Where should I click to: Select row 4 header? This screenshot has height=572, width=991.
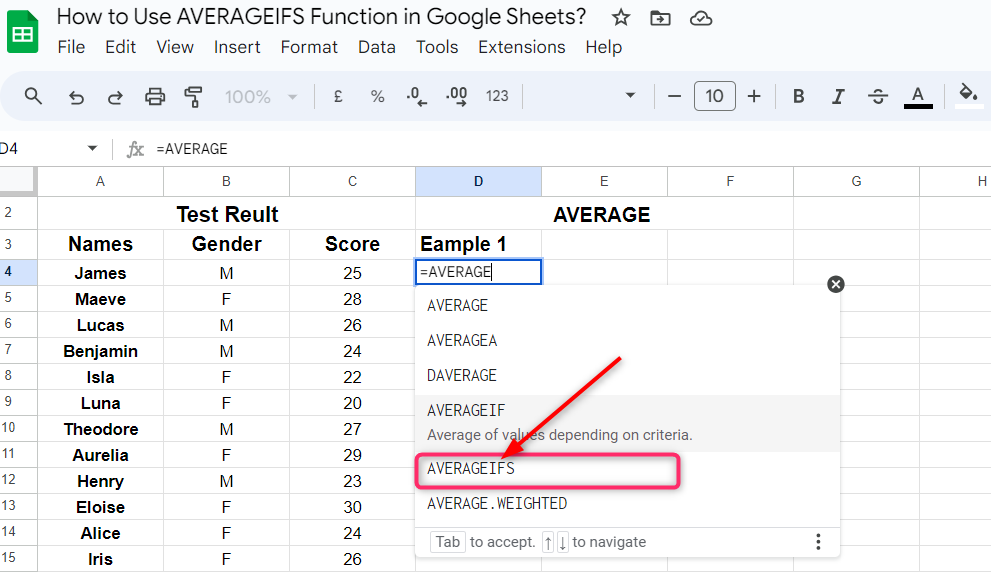[x=18, y=272]
